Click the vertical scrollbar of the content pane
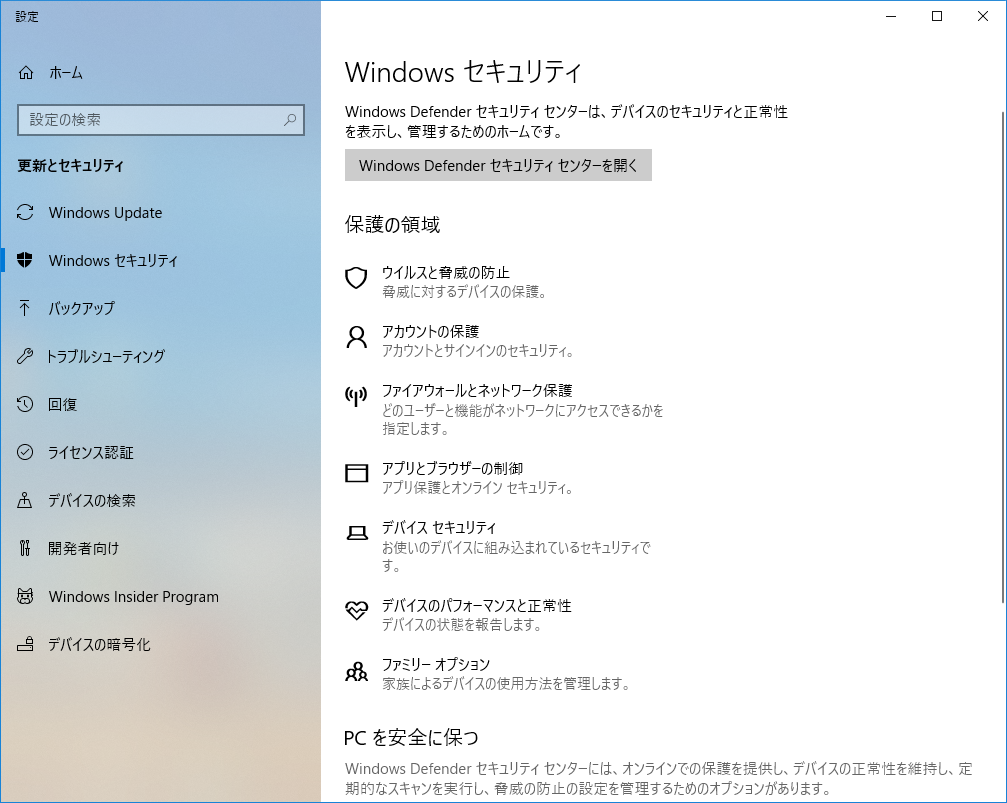 click(x=1003, y=357)
